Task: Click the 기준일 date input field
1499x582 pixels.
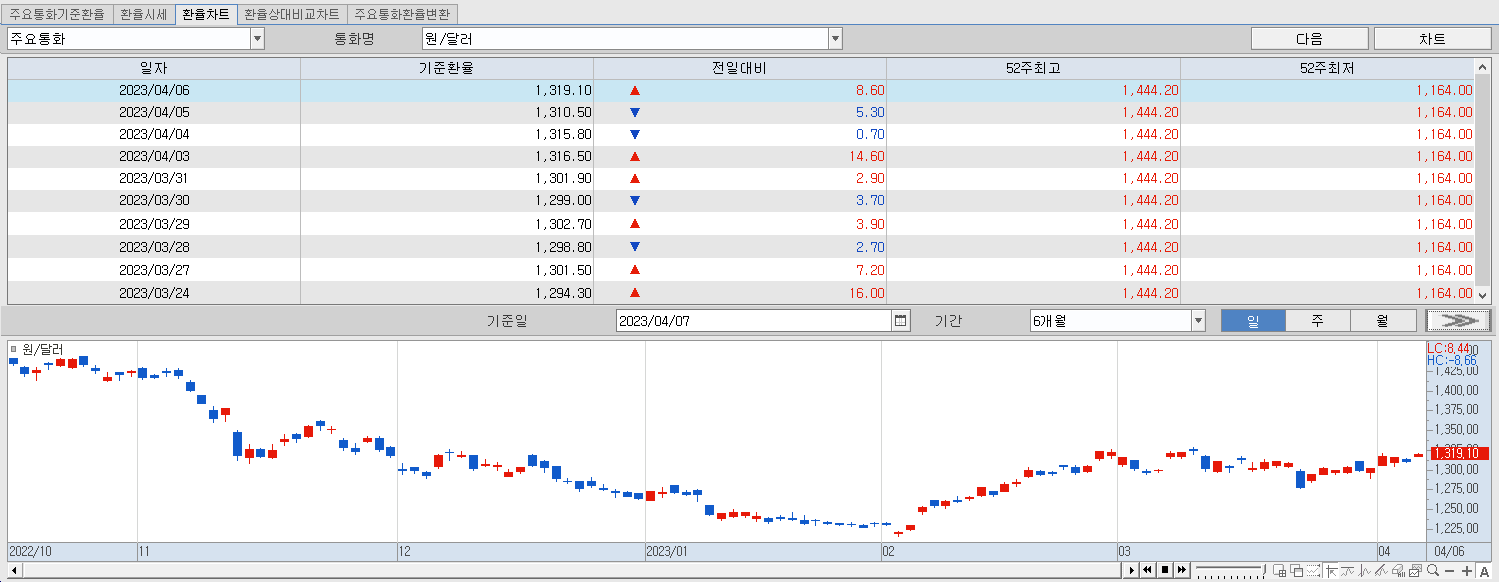Action: pos(753,321)
